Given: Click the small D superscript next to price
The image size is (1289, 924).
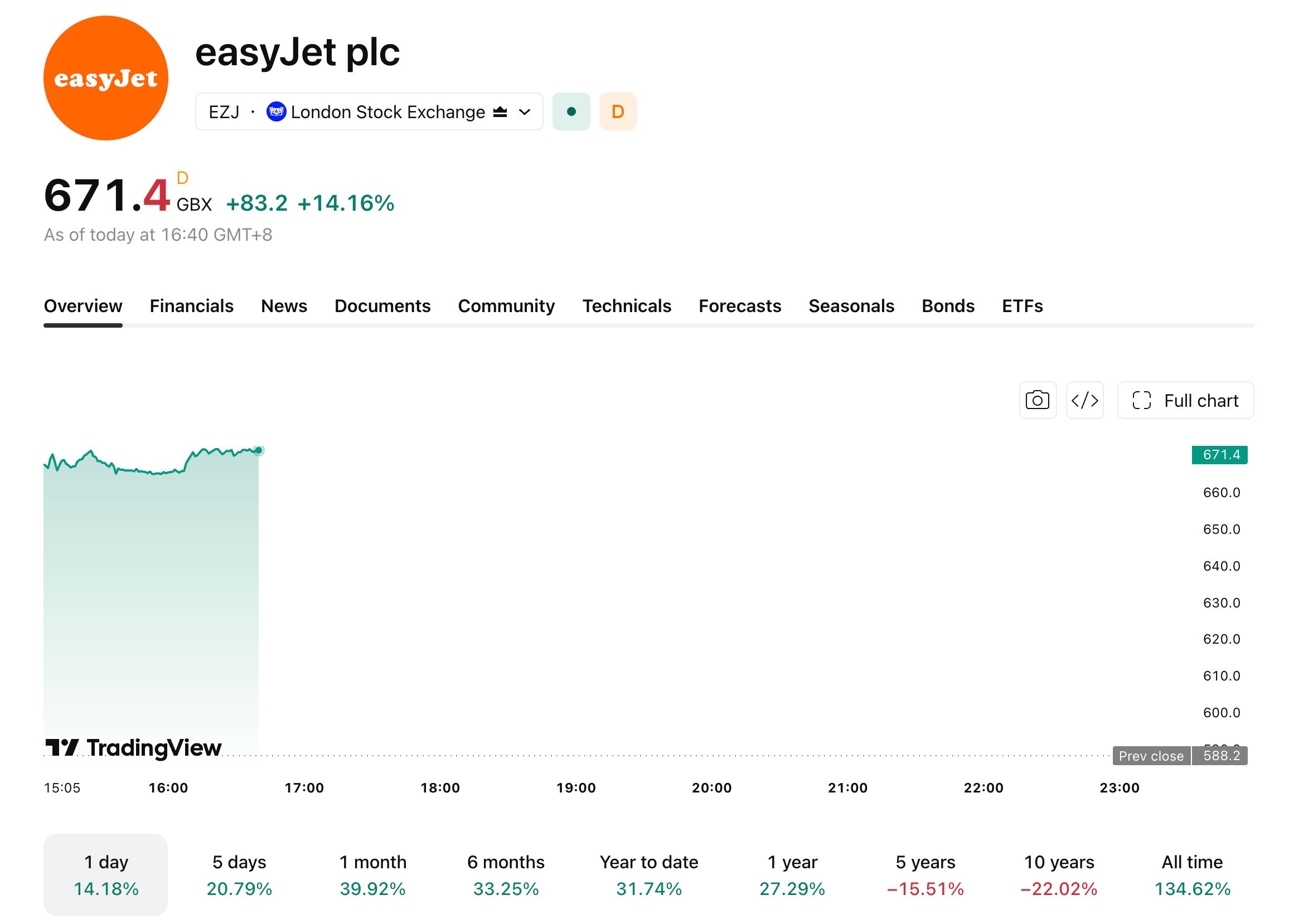Looking at the screenshot, I should [182, 178].
